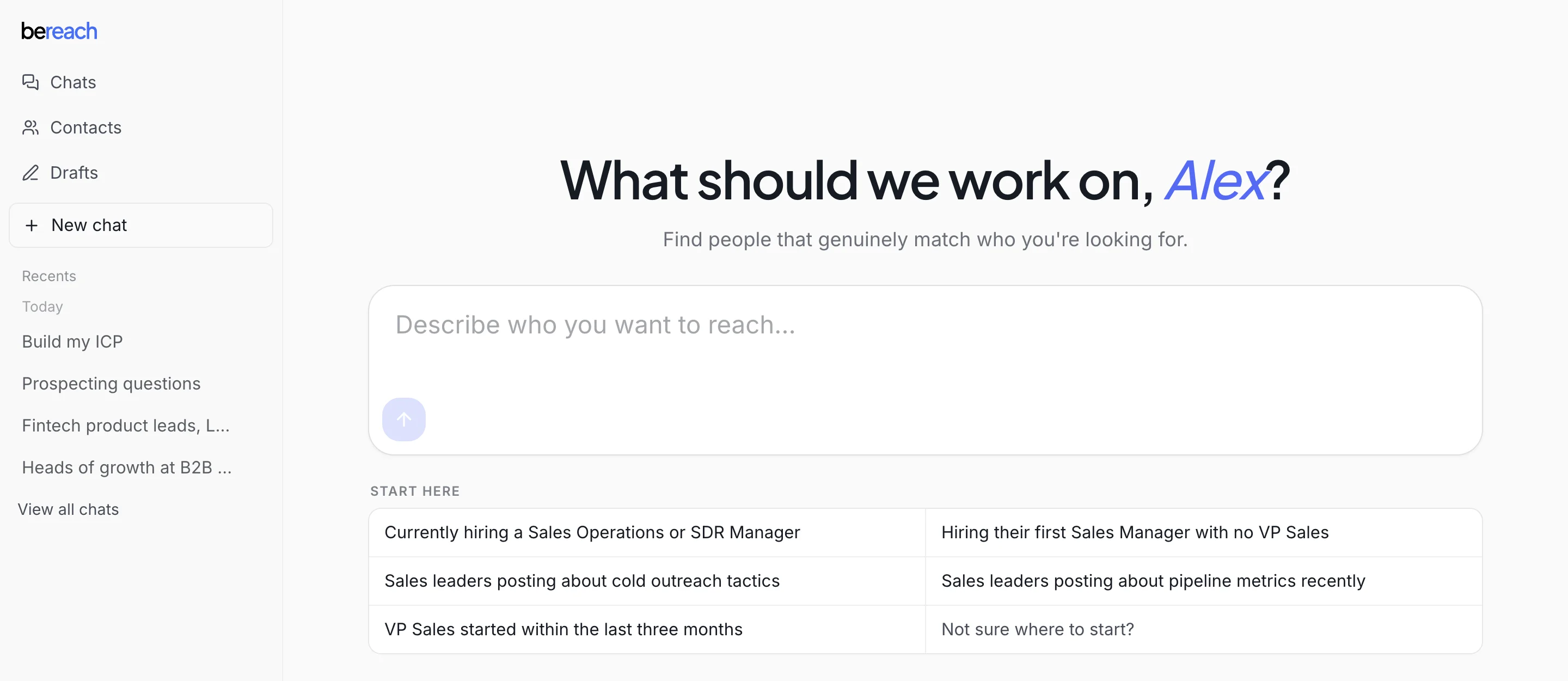
Task: Click the plus icon beside New chat
Action: [32, 226]
